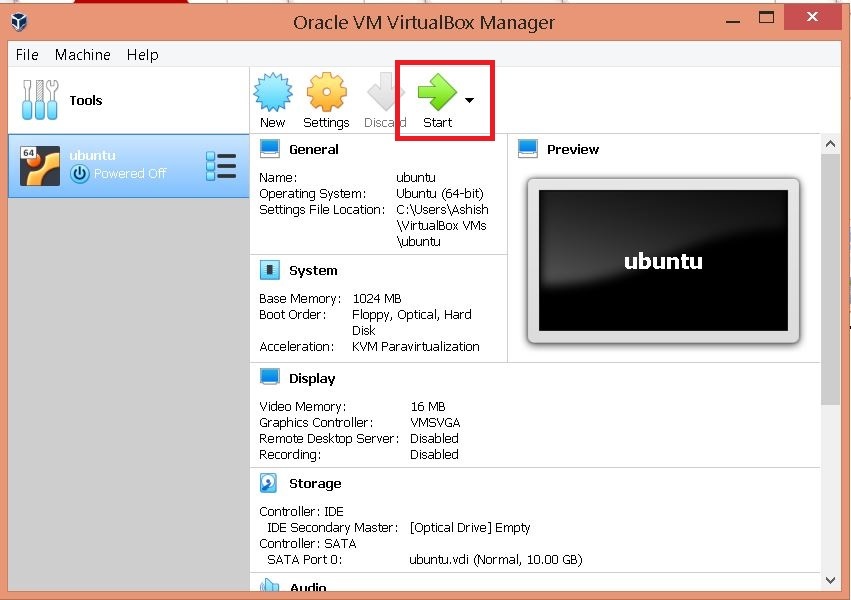Select the Tools wrench icon
Screen dimensions: 851x600
tap(40, 100)
